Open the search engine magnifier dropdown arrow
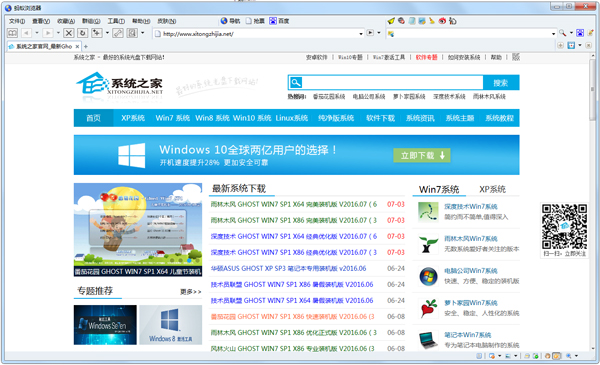 click(571, 33)
